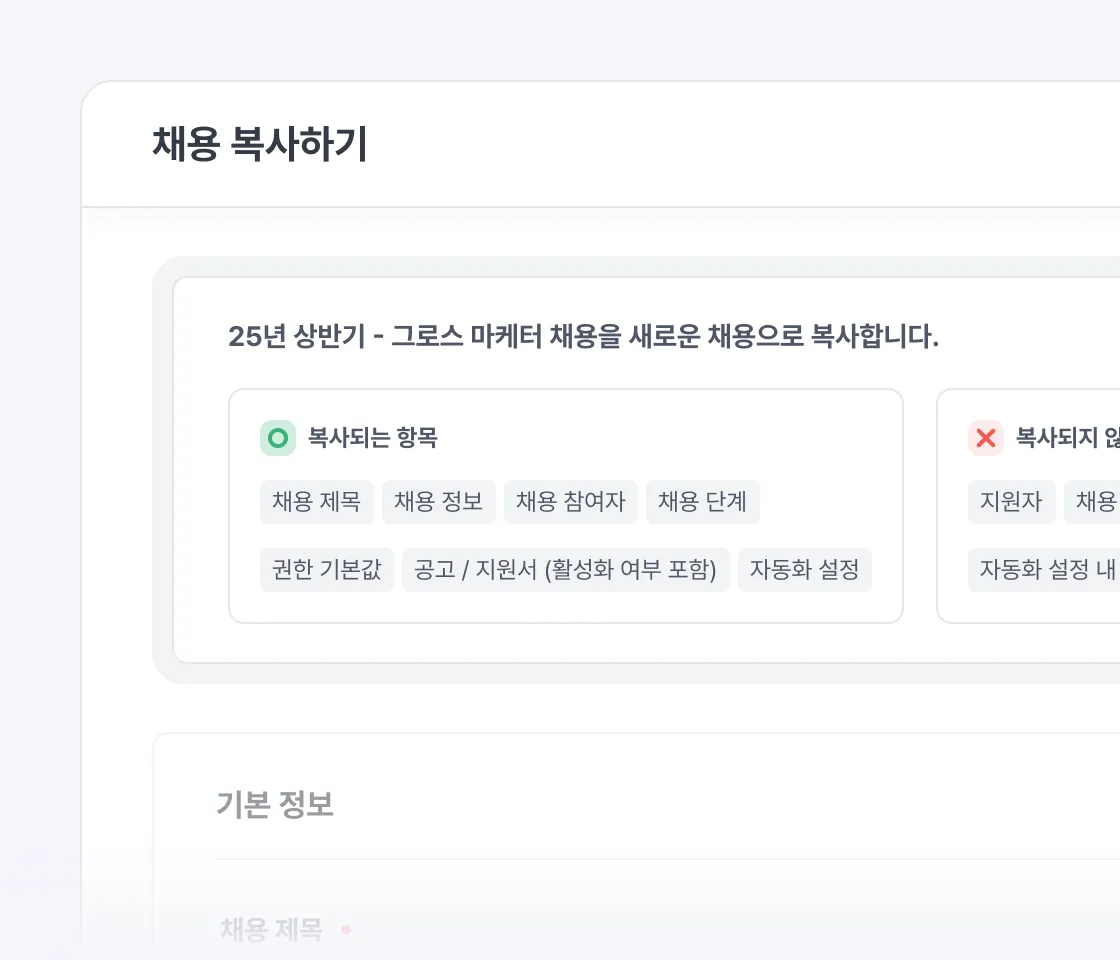
Task: Click the 기본 정보 section header
Action: 275,805
